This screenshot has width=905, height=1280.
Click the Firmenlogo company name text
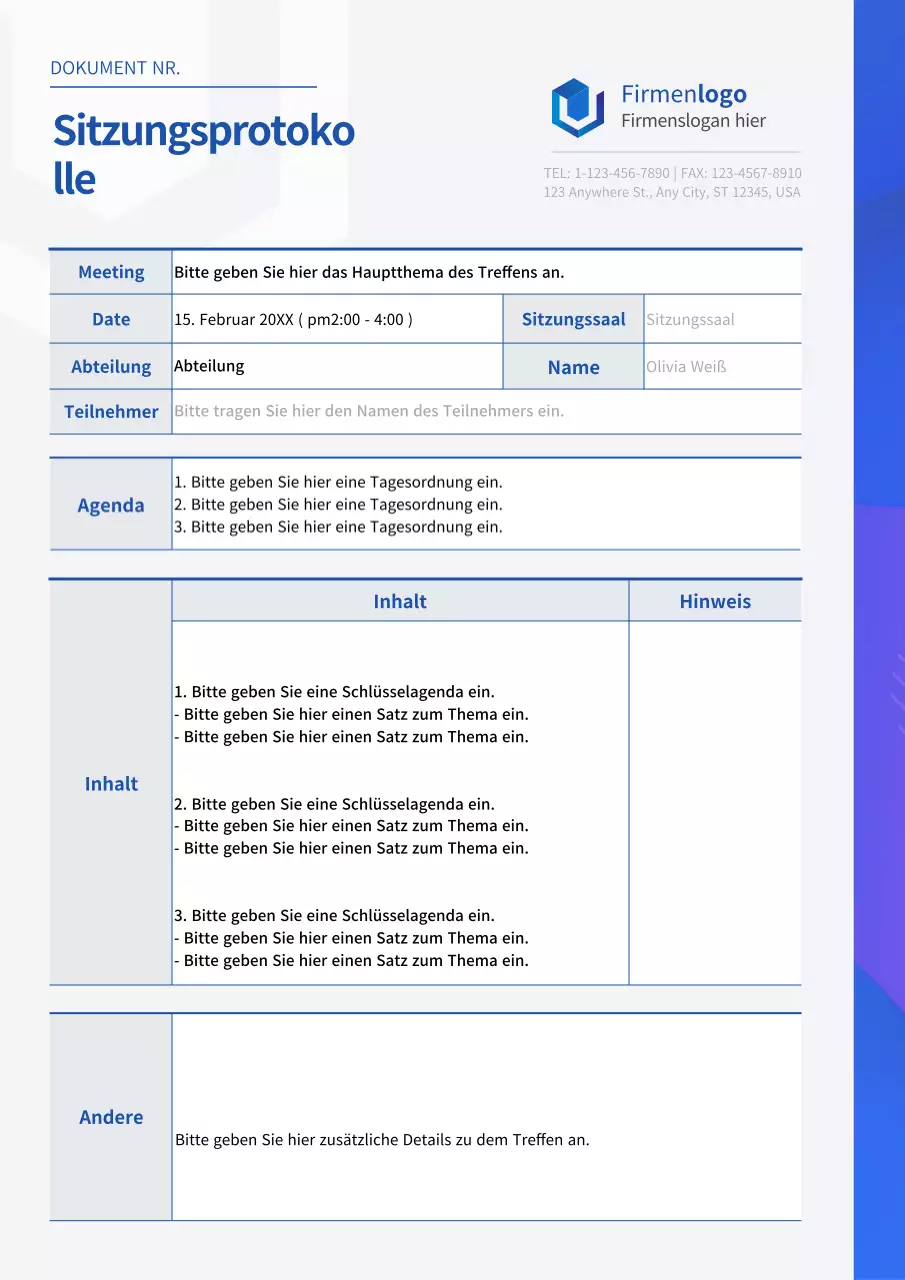pyautogui.click(x=683, y=95)
